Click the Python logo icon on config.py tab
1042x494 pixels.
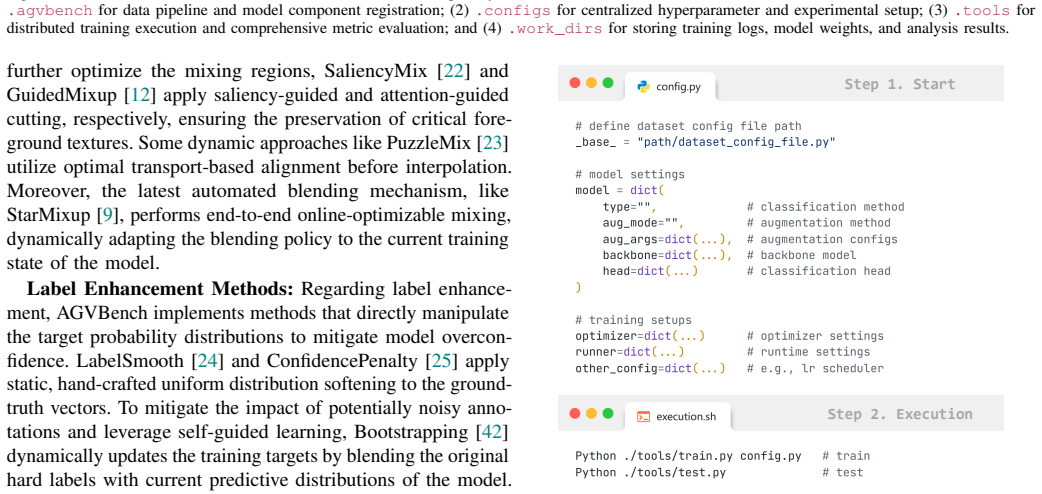click(x=643, y=86)
